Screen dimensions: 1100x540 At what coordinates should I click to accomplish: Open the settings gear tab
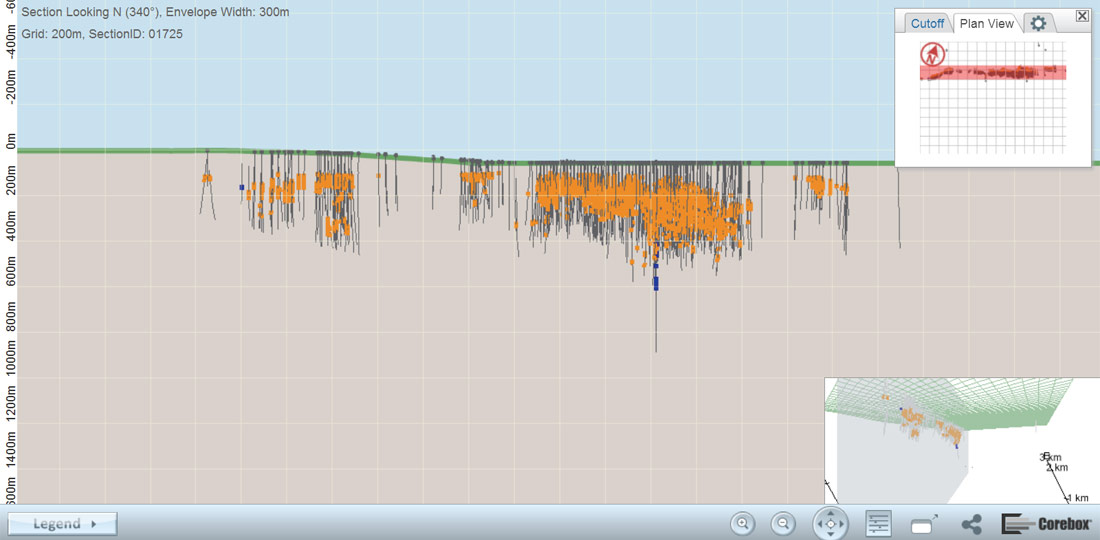coord(1038,24)
